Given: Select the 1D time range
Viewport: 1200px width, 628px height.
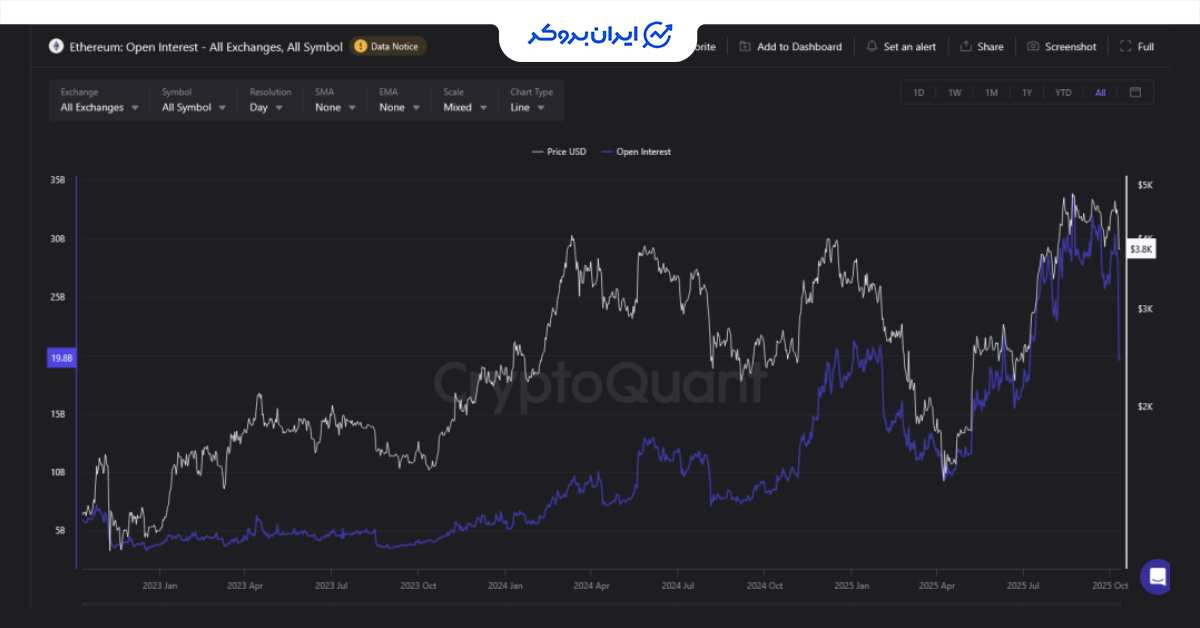Looking at the screenshot, I should 918,93.
